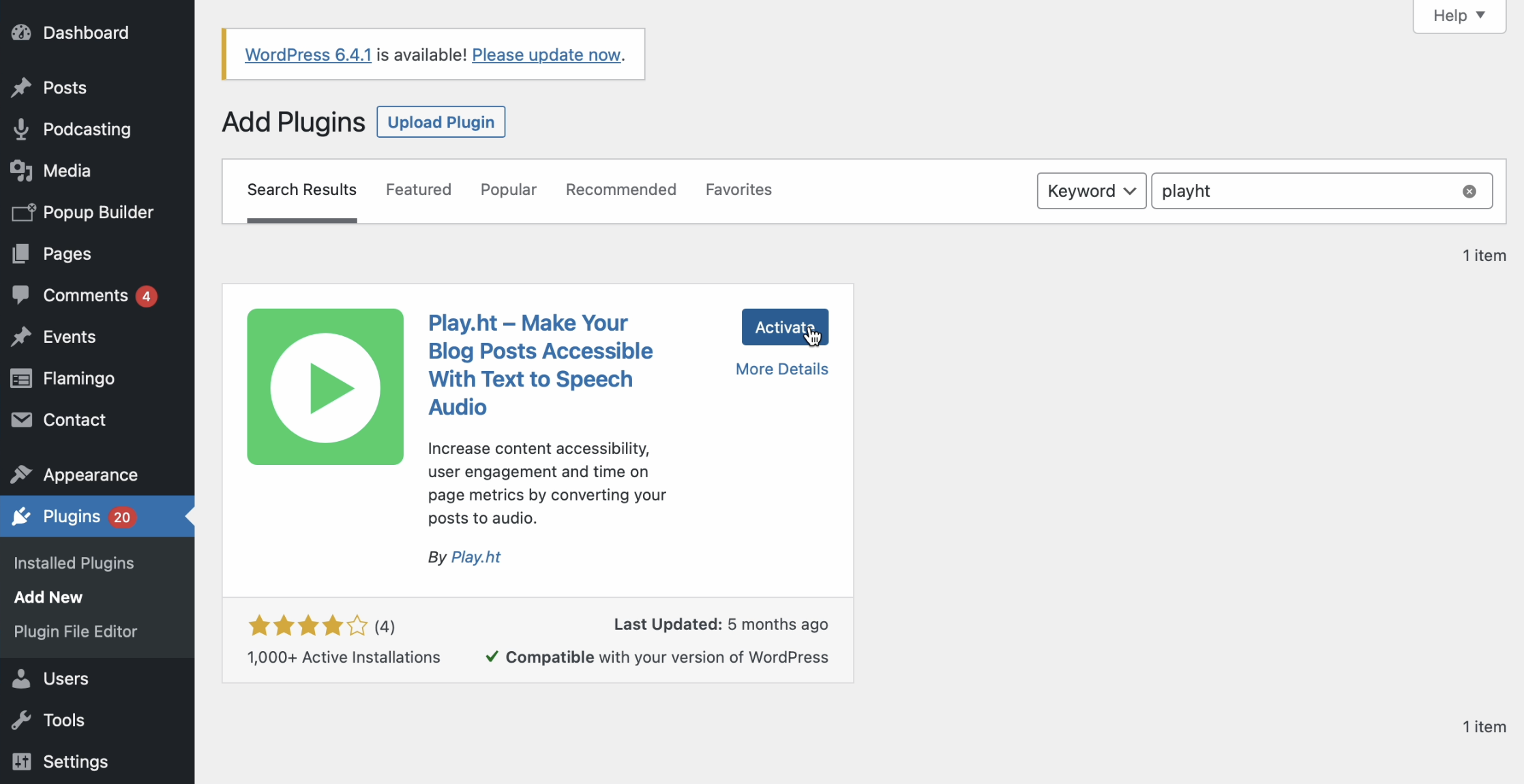Click the Upload Plugin button
1524x784 pixels.
(440, 122)
